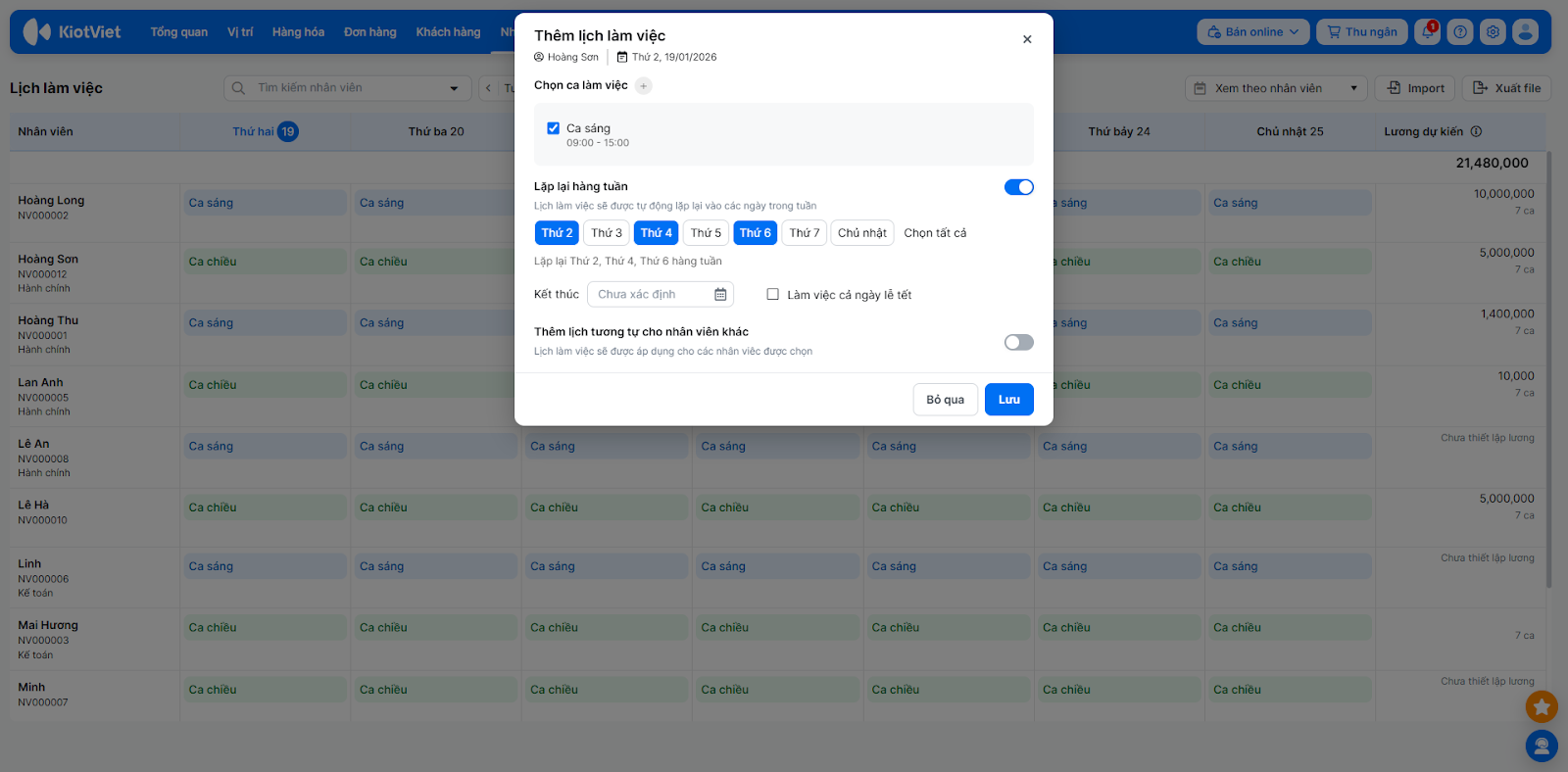Click the Xuất file button
The height and width of the screenshot is (772, 1568).
click(1507, 88)
